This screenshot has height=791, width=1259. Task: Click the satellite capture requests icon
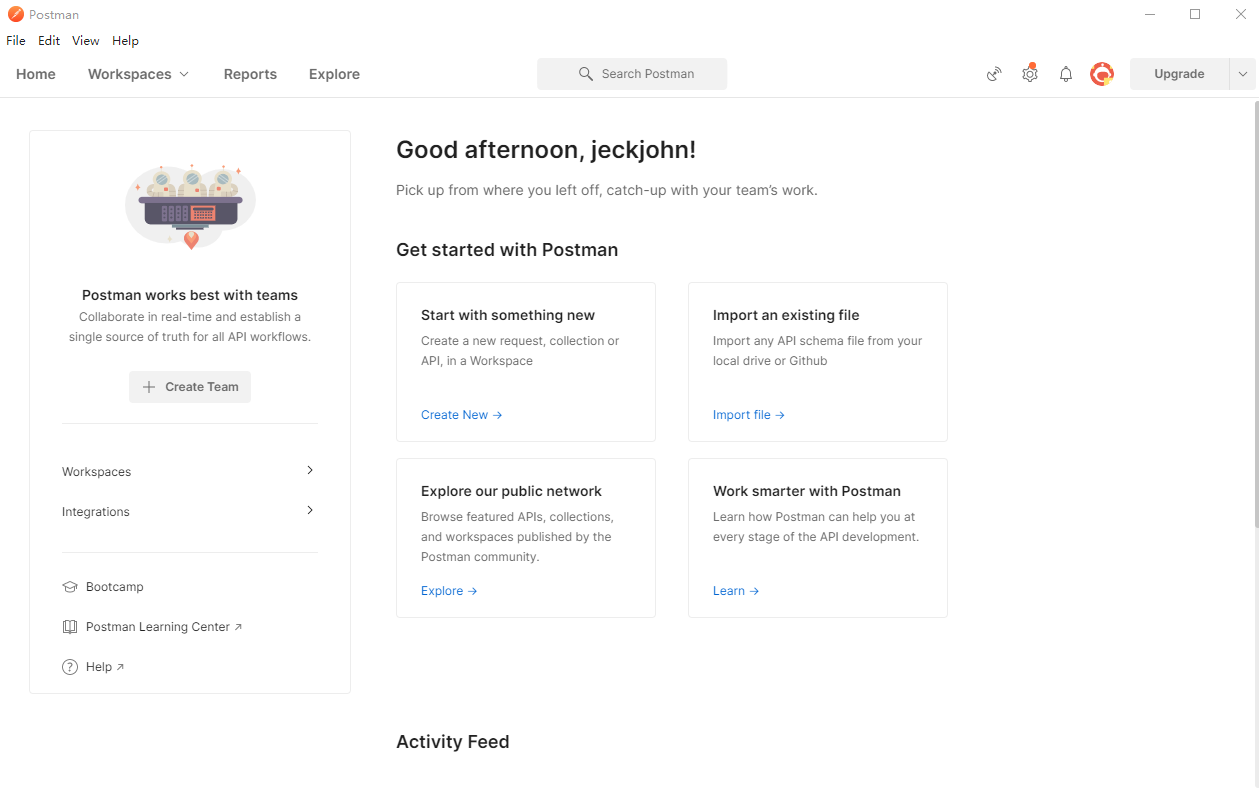pyautogui.click(x=994, y=74)
